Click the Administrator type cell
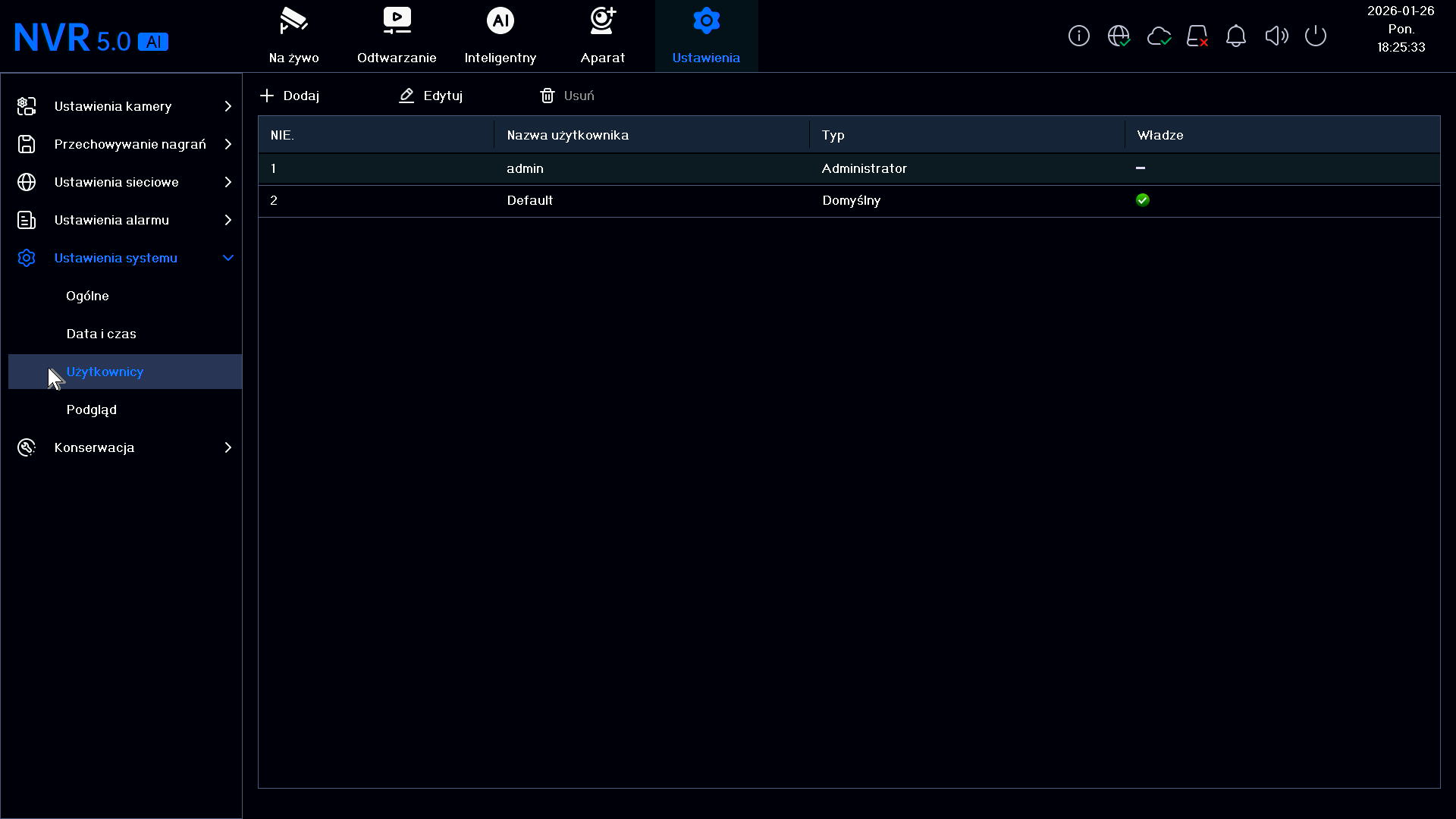 (864, 168)
